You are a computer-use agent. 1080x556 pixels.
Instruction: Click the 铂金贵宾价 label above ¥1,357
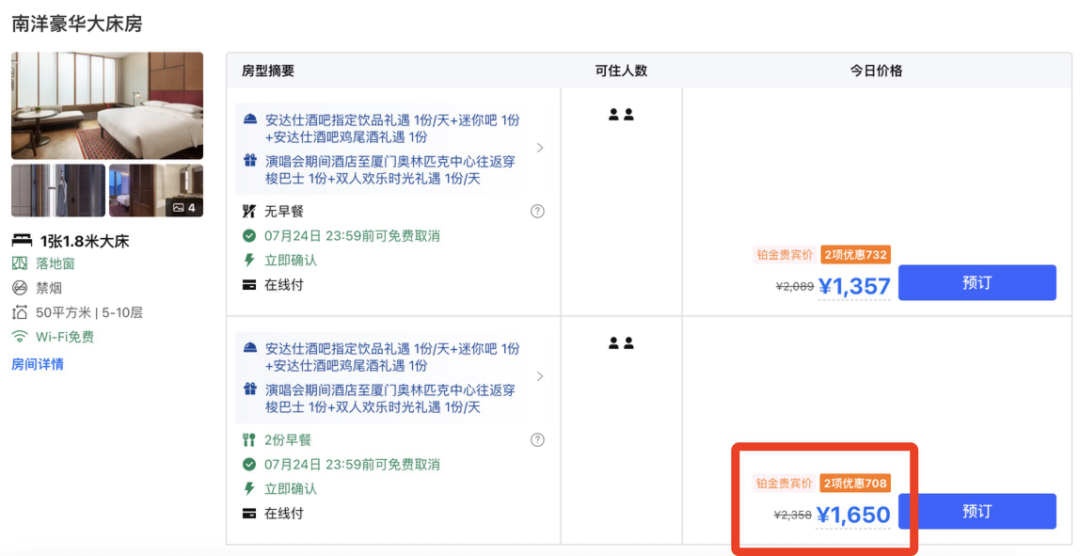pyautogui.click(x=785, y=255)
